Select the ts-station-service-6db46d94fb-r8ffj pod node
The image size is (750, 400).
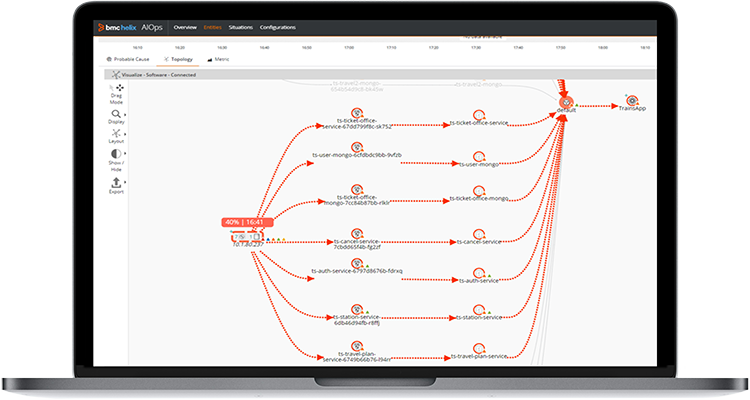tap(357, 310)
